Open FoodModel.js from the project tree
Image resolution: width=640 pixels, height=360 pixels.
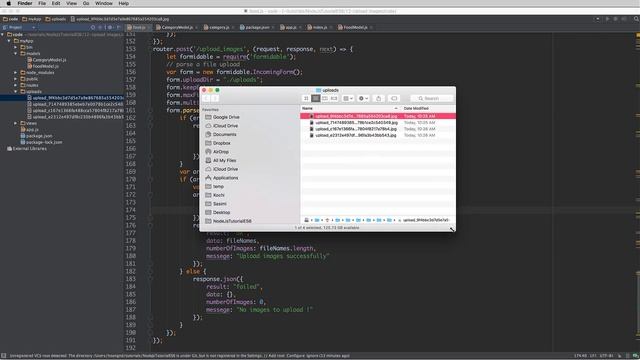pyautogui.click(x=43, y=66)
